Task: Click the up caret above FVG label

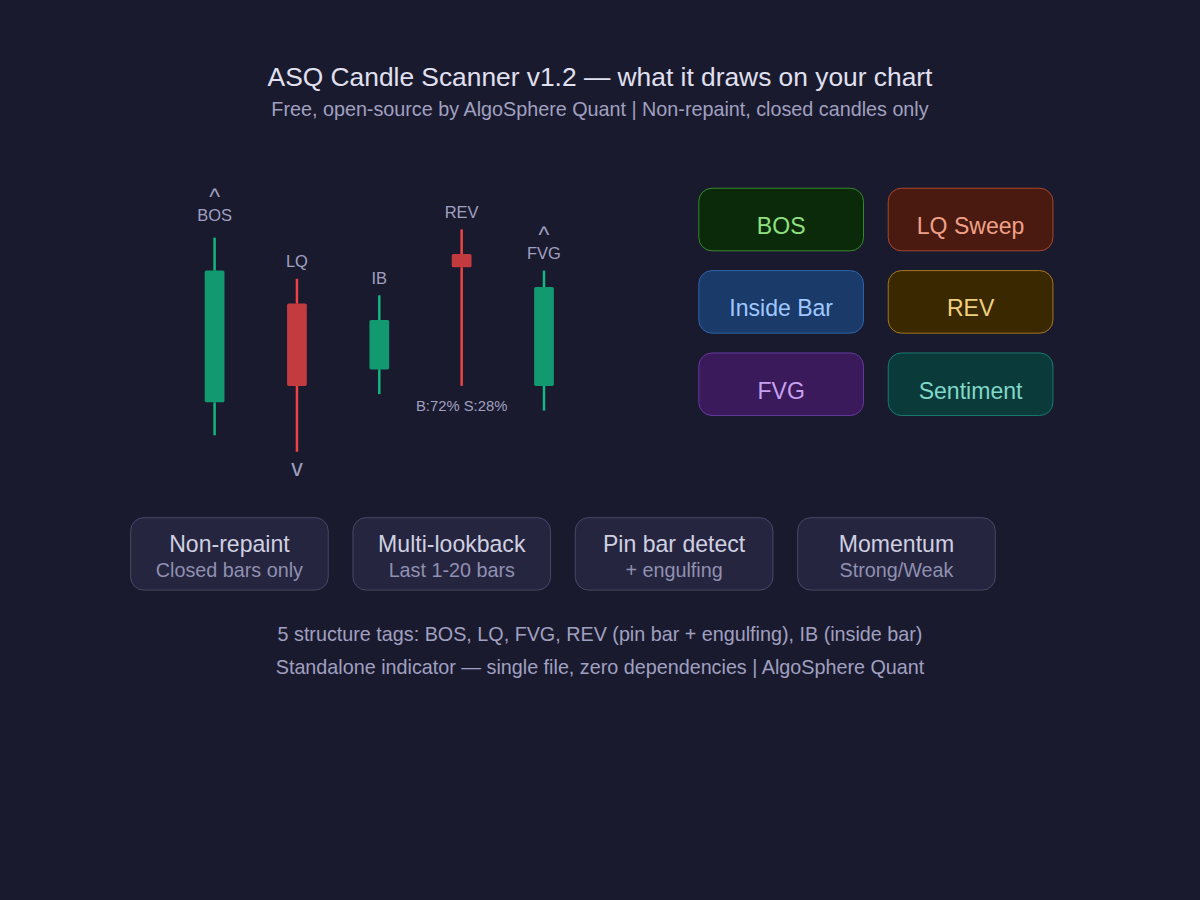Action: (544, 232)
